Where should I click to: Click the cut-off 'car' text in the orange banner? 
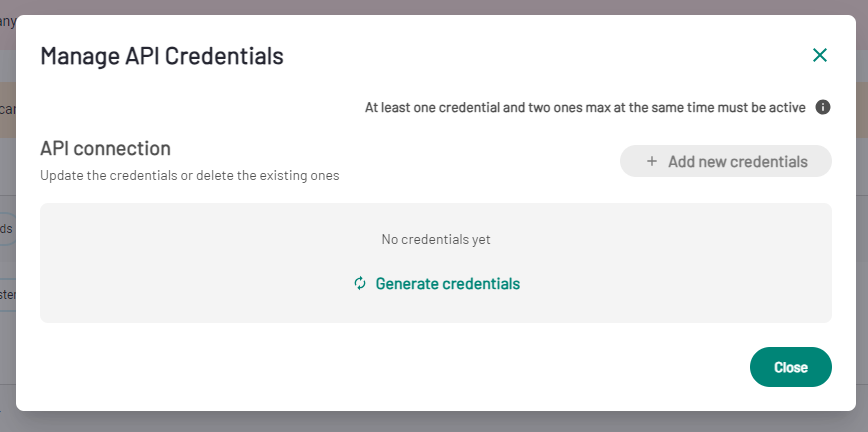(x=7, y=109)
